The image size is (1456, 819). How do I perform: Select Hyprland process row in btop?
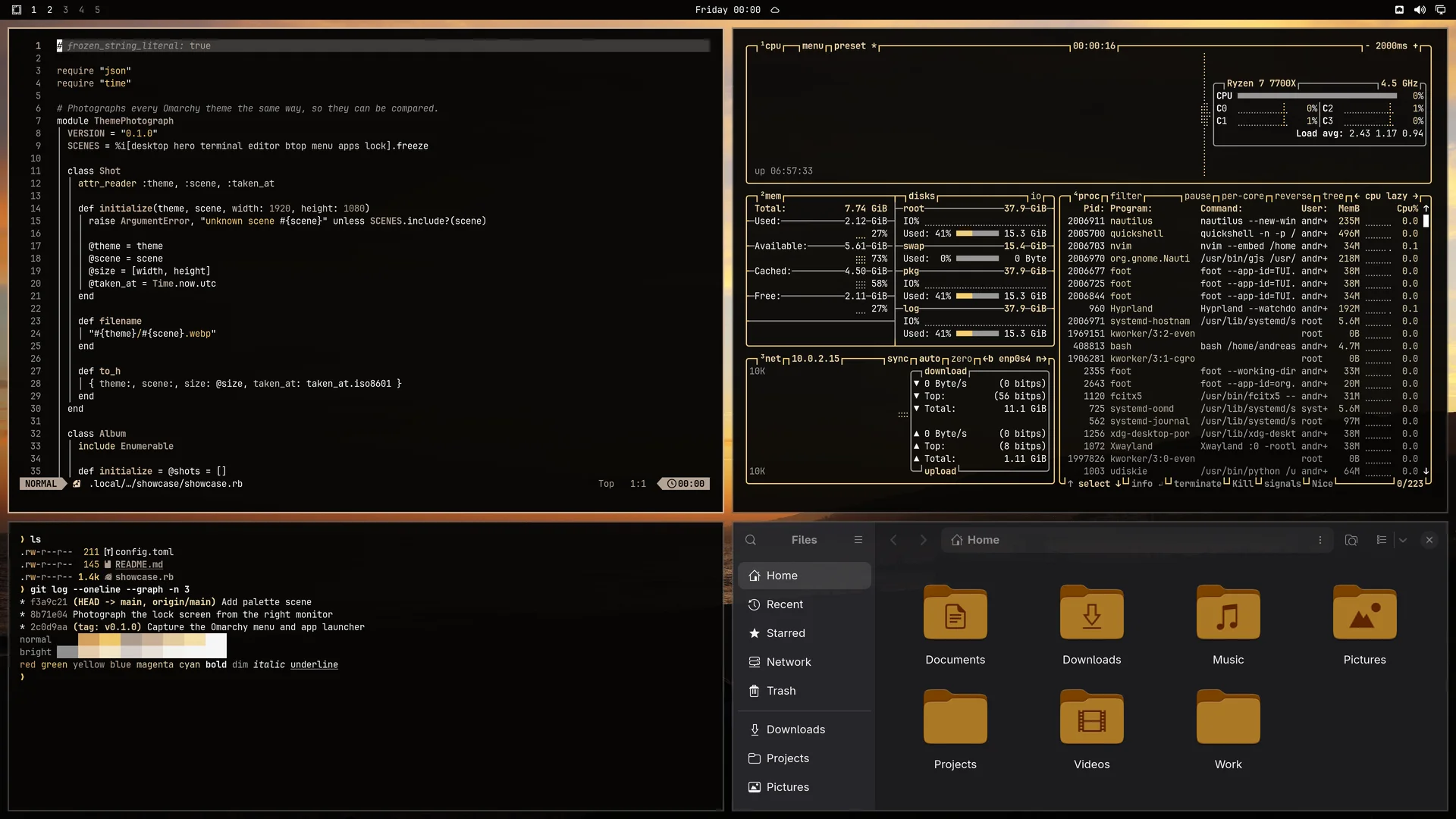point(1243,309)
